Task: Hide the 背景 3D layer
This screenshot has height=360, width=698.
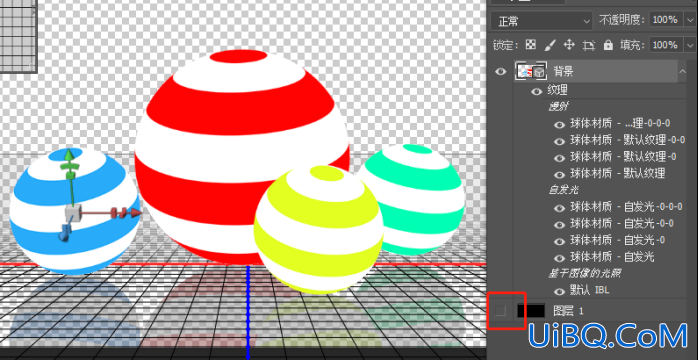Action: (501, 71)
